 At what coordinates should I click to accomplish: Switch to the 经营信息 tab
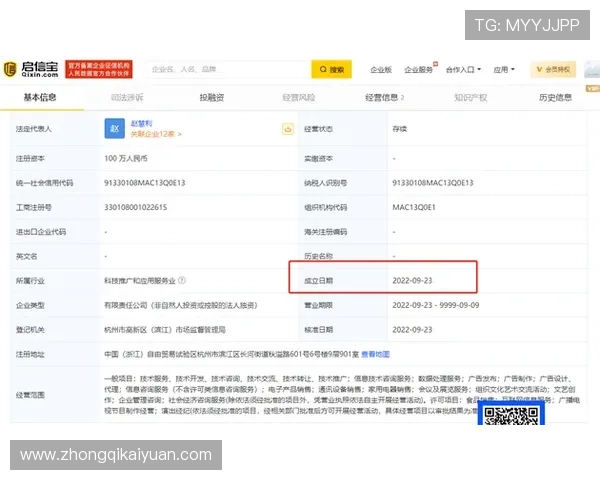[384, 98]
